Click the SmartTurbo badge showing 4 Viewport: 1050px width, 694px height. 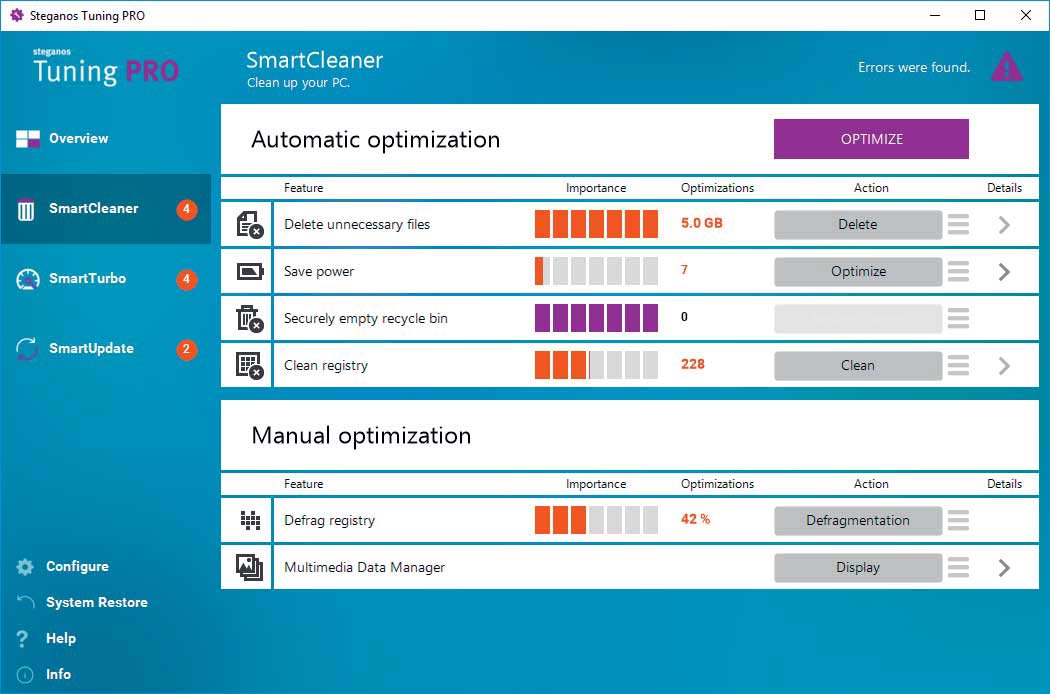pos(187,279)
